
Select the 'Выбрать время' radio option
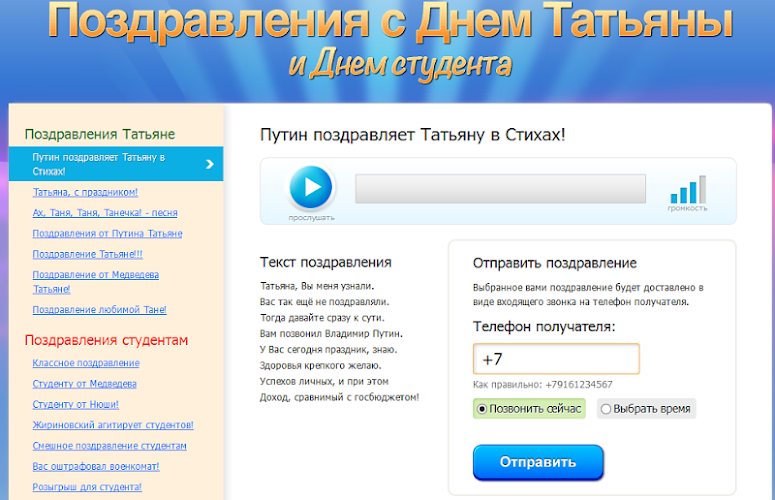point(646,409)
